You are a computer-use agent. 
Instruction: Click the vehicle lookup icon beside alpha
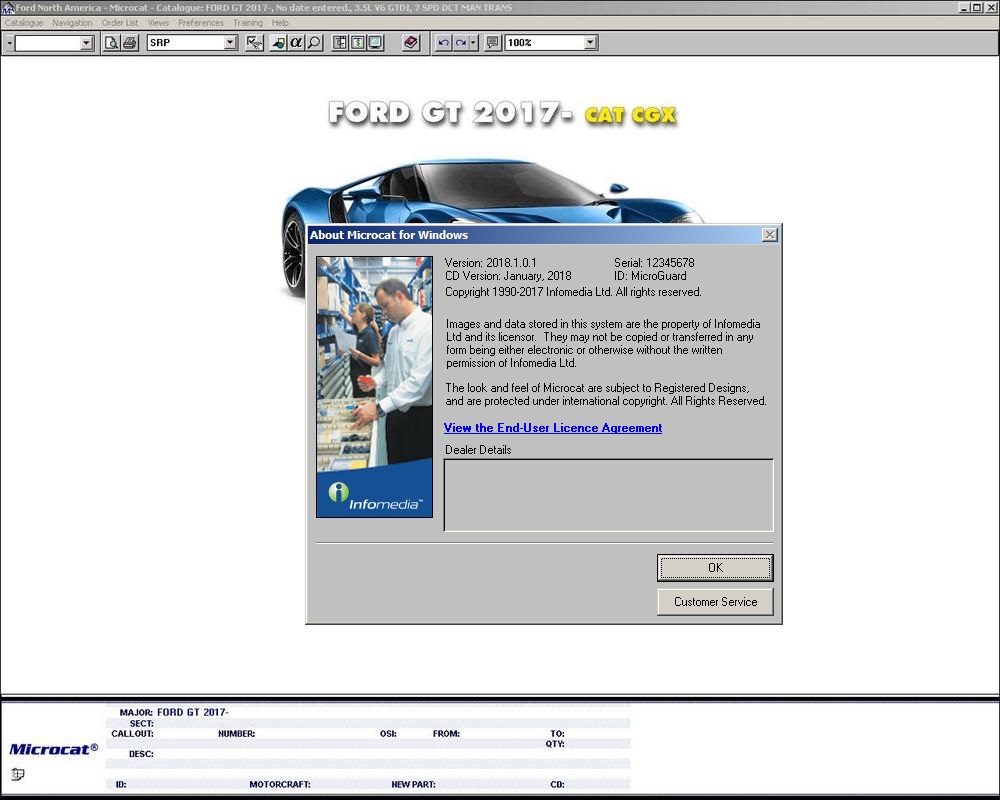(x=278, y=43)
